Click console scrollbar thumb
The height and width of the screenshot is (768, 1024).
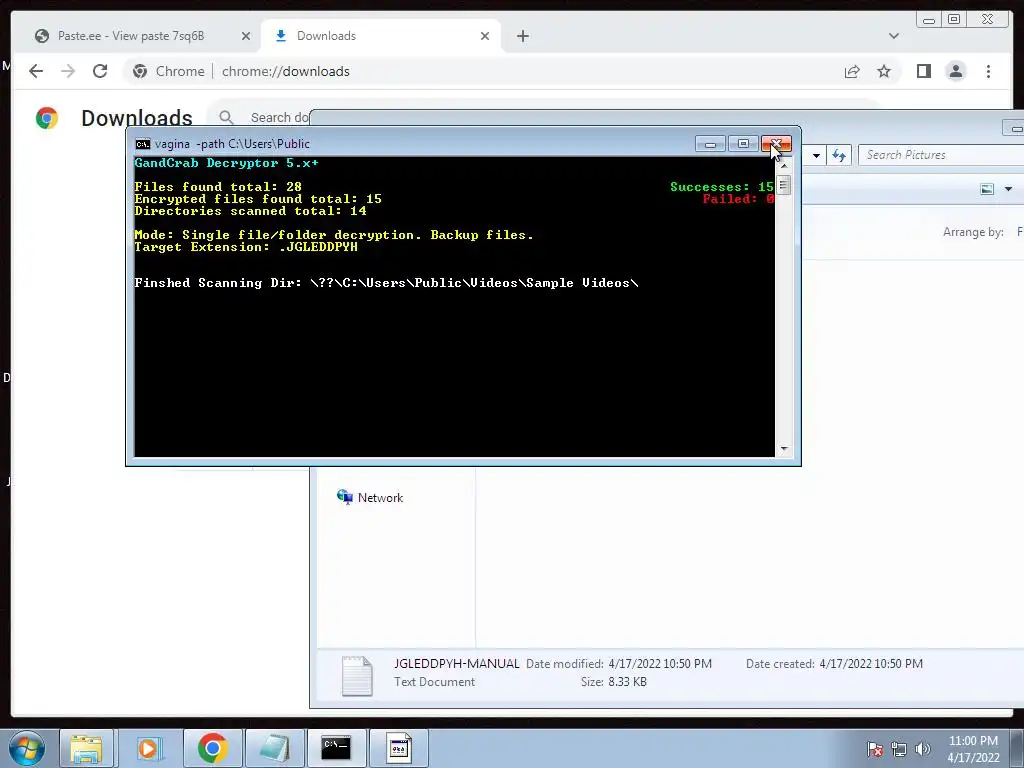784,185
